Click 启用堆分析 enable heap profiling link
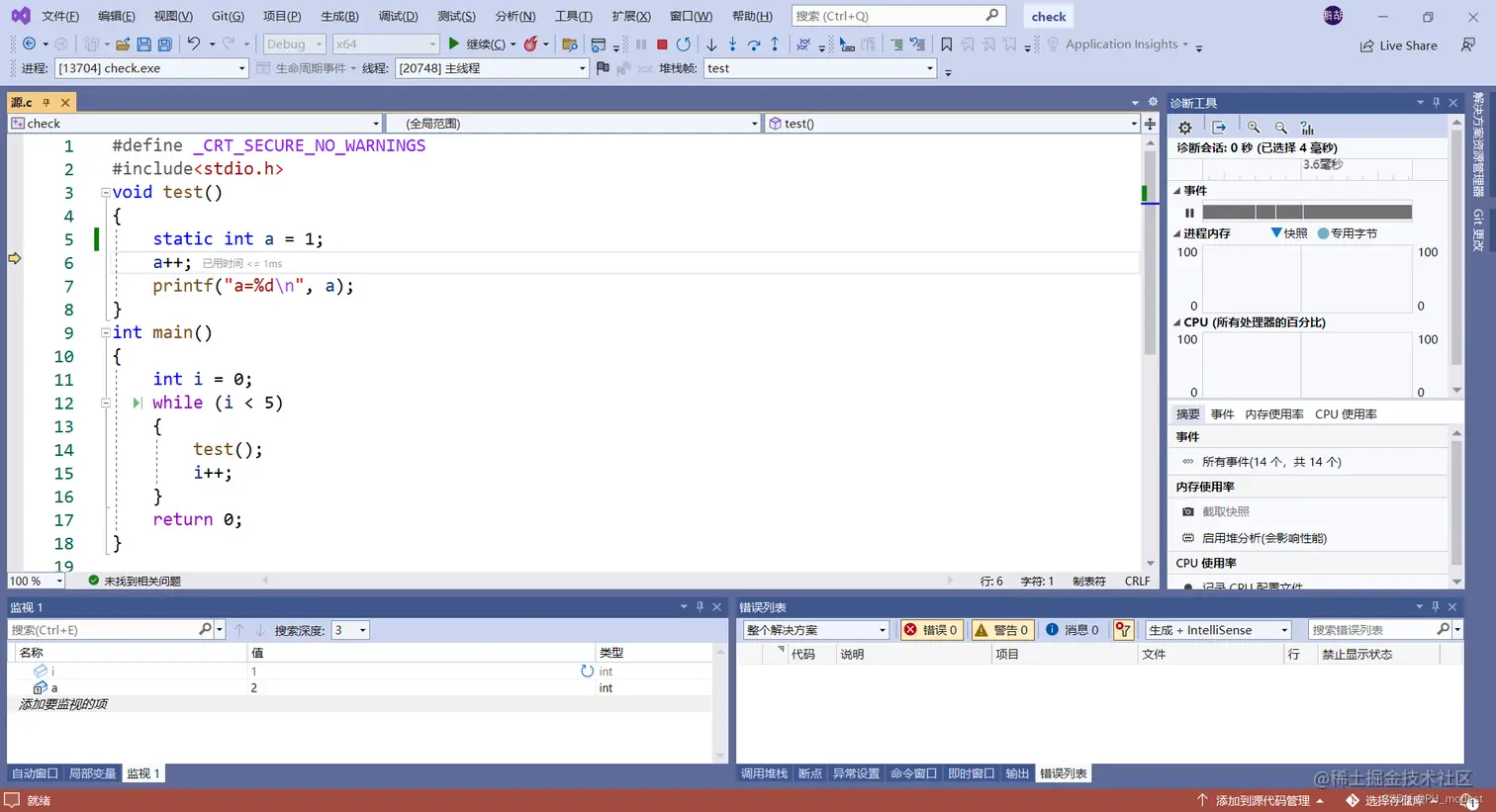This screenshot has width=1496, height=812. click(1263, 538)
